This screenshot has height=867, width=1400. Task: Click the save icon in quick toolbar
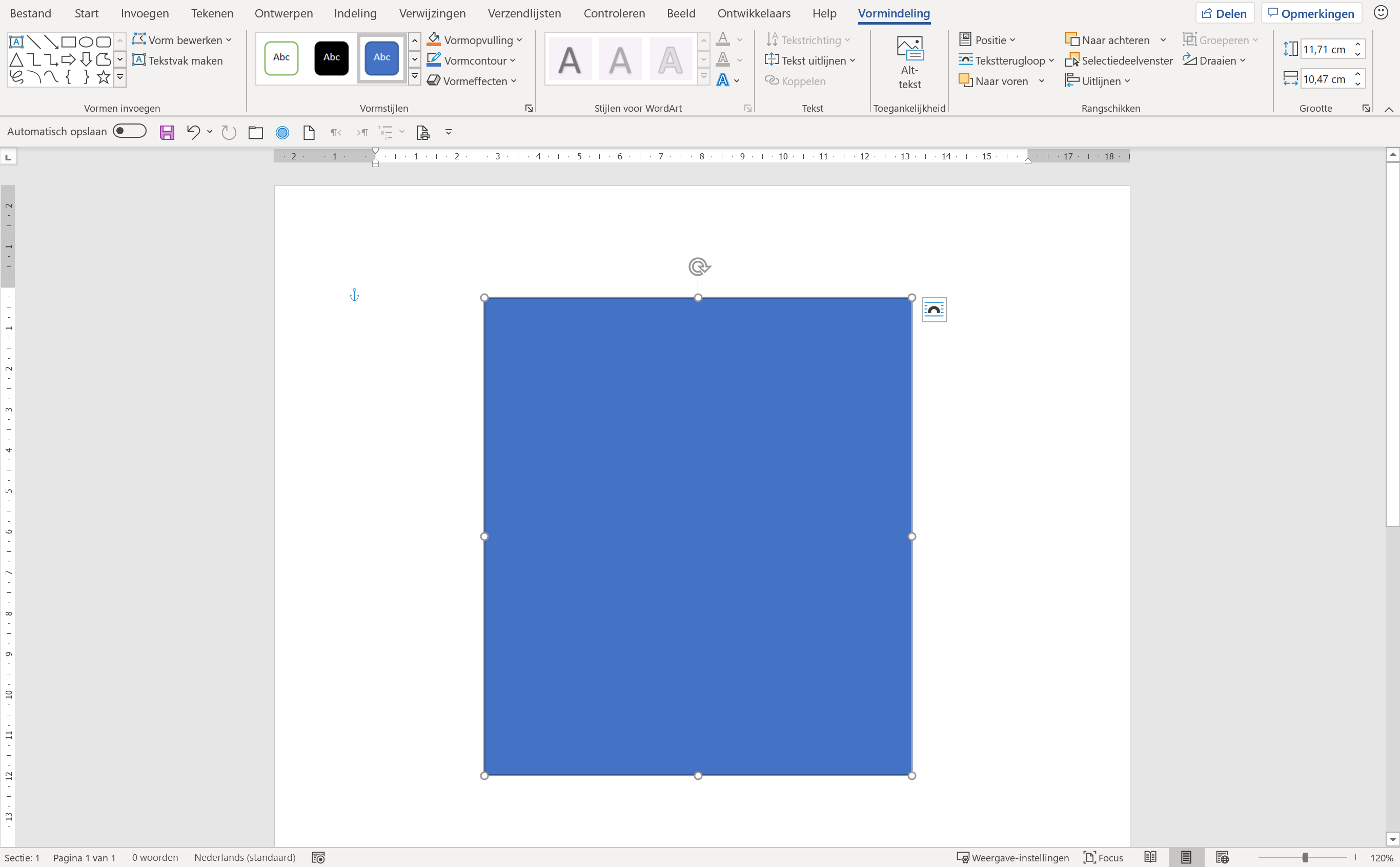(x=167, y=132)
